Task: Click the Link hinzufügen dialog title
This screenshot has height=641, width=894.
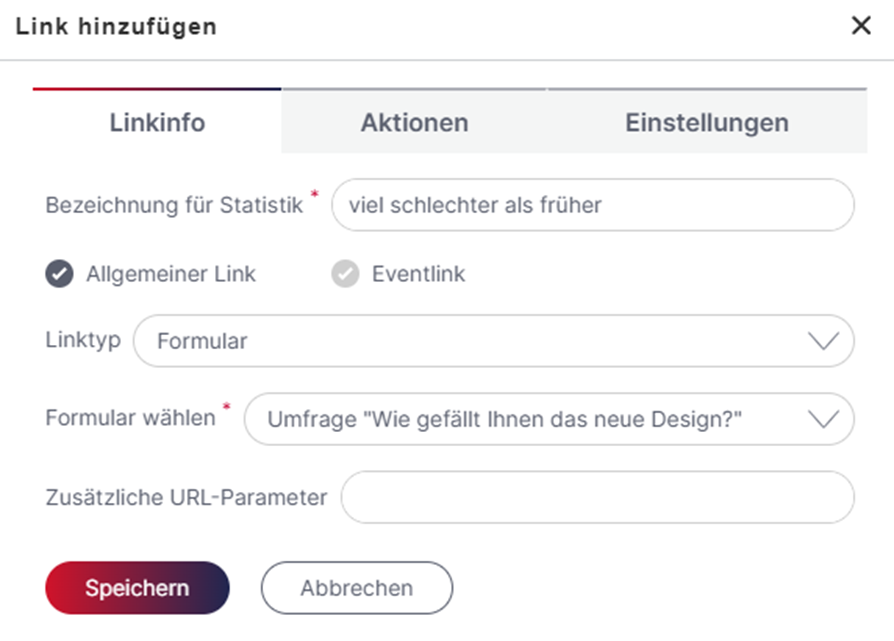Action: (116, 27)
